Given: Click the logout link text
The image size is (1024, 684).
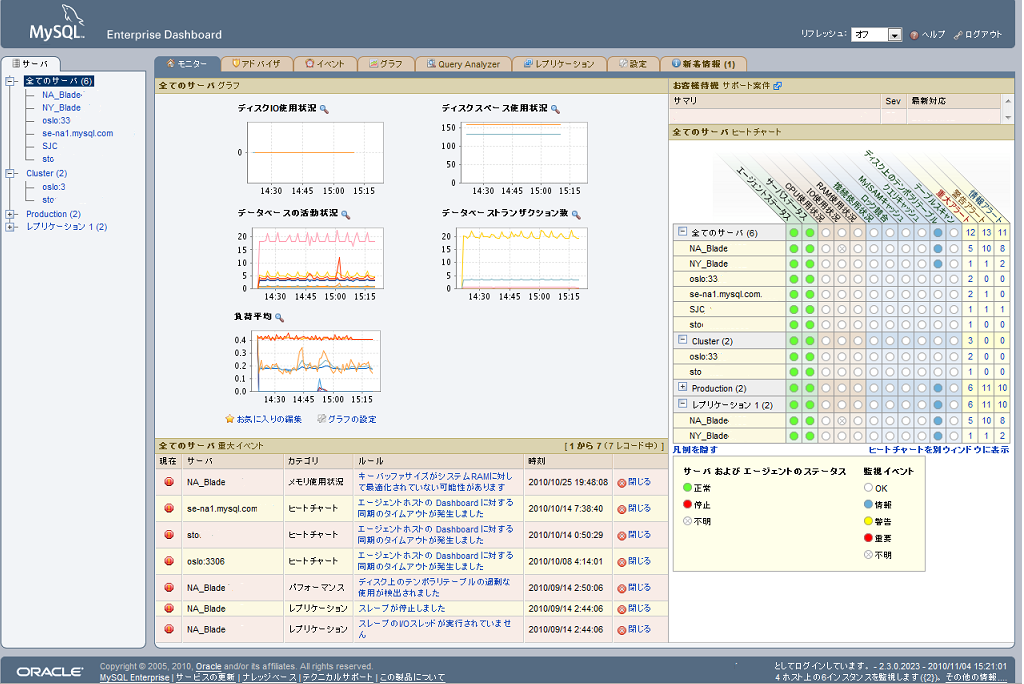Looking at the screenshot, I should [x=983, y=35].
